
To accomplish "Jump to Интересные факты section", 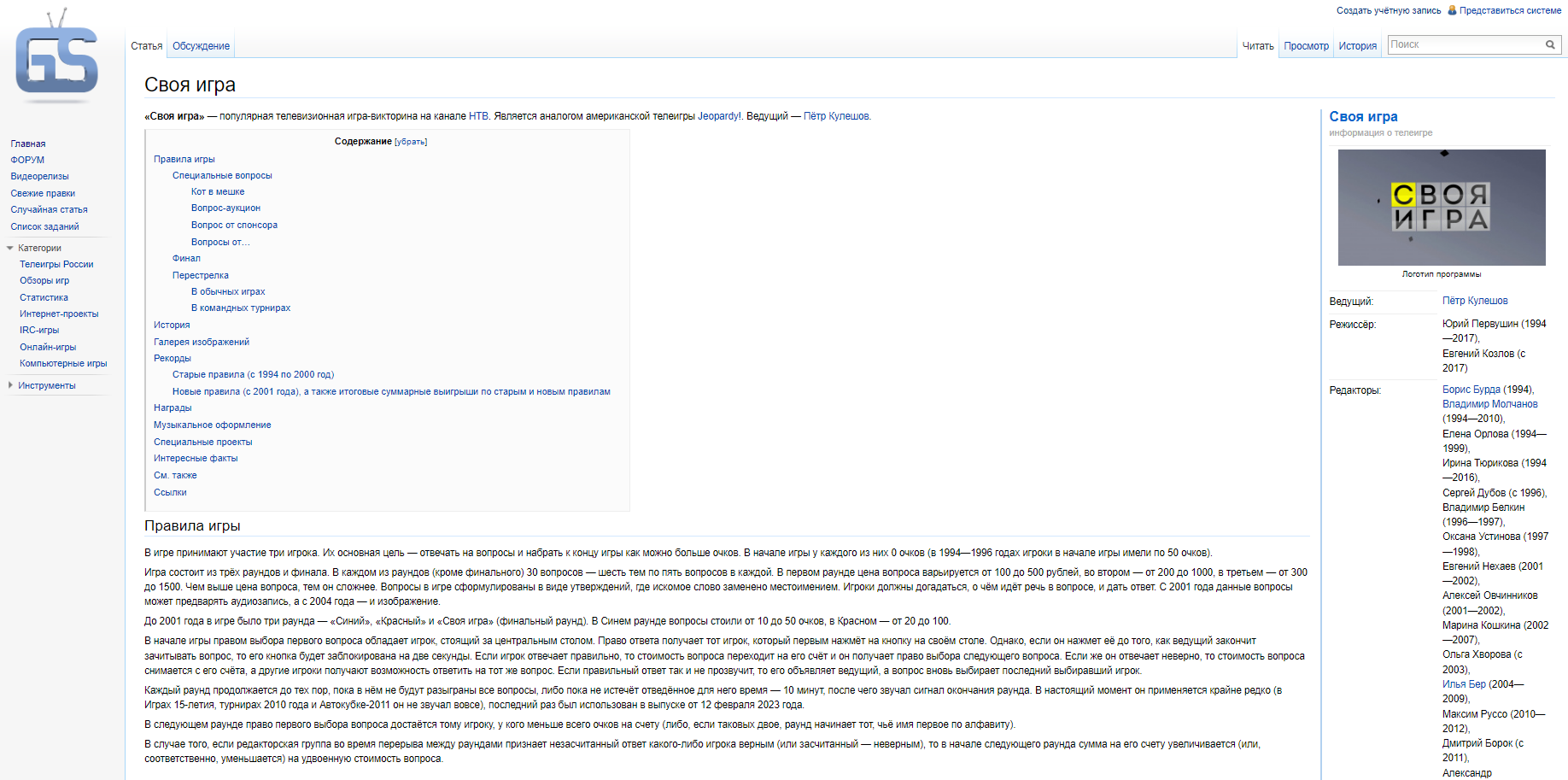I will 196,458.
